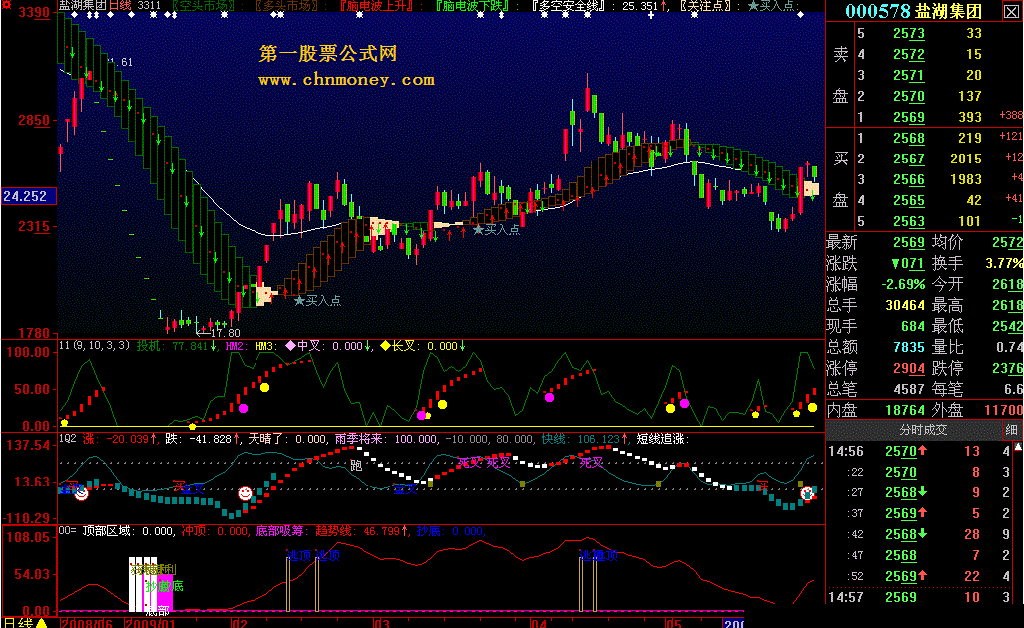Viewport: 1024px width, 628px height.
Task: Click the 雨季将来 label in third panel
Action: 359,439
